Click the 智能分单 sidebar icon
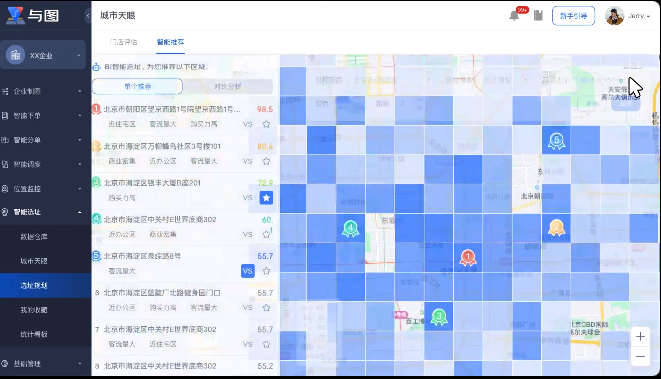Screen dimensions: 661x379 tap(5, 140)
